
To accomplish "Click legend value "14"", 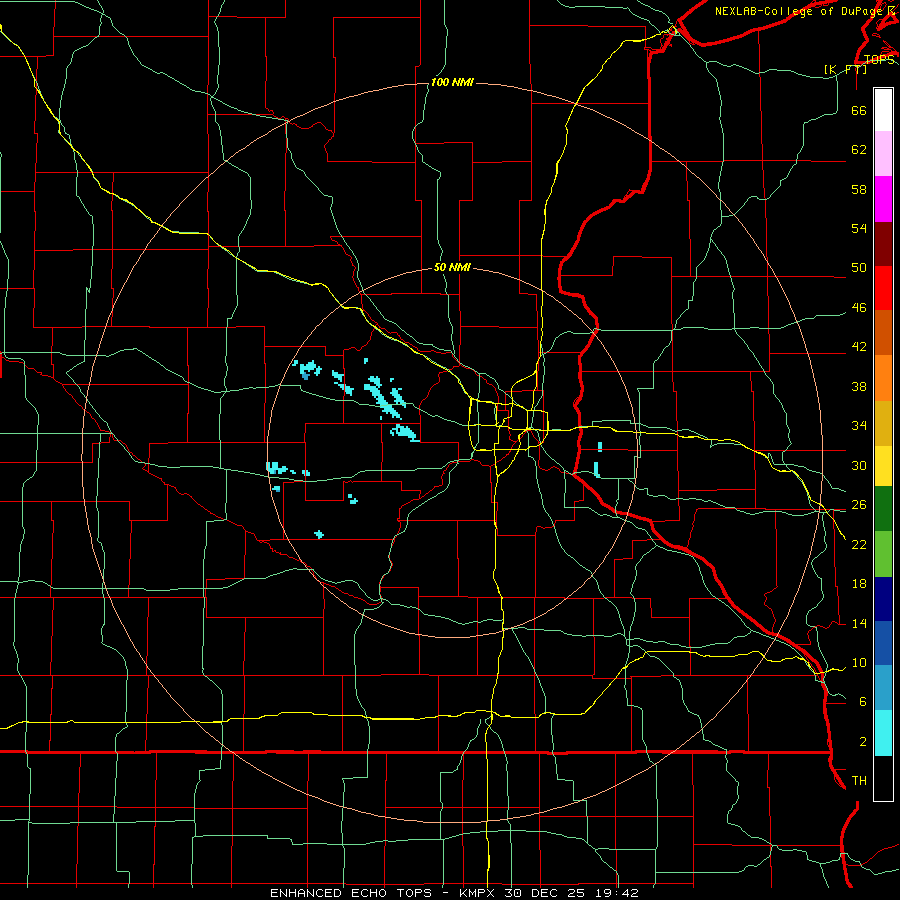I will (x=859, y=623).
